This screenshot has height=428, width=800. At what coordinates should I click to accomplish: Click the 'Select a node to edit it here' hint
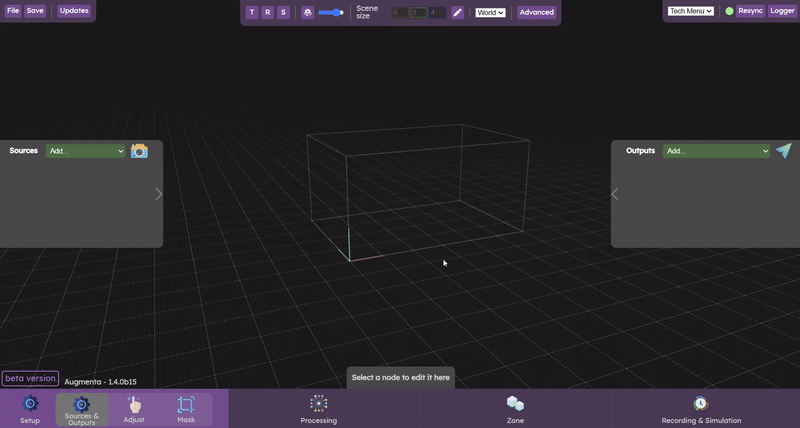(401, 377)
